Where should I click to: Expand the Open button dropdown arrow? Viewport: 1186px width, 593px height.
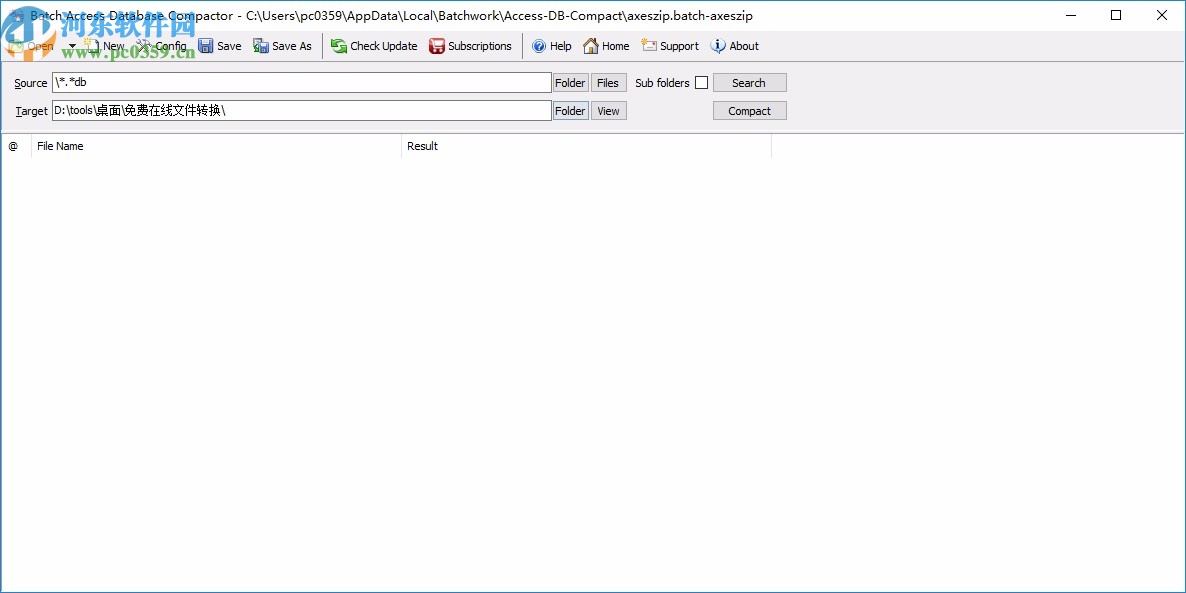[x=71, y=46]
